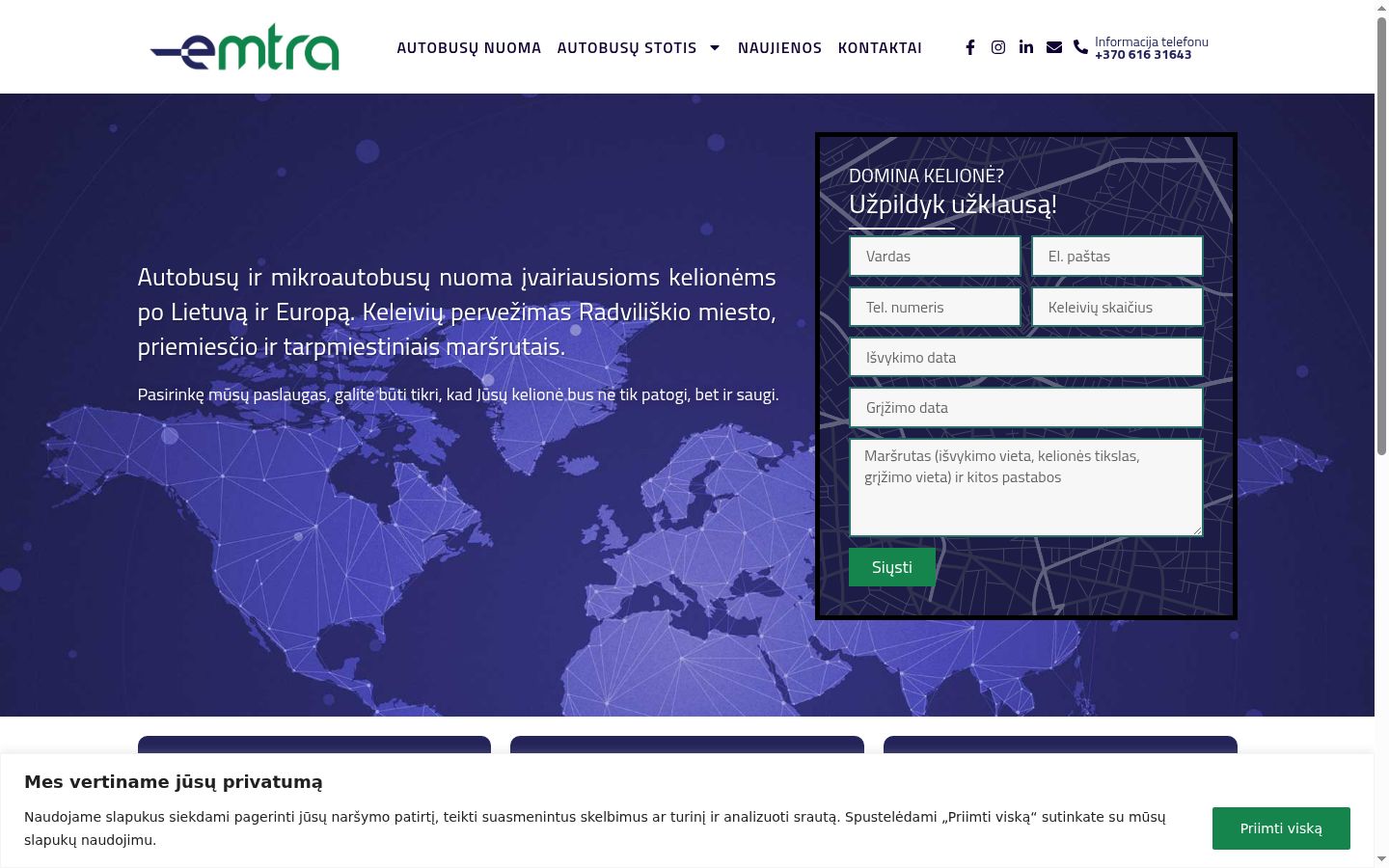Click the scrollbar down arrow

click(x=1381, y=859)
